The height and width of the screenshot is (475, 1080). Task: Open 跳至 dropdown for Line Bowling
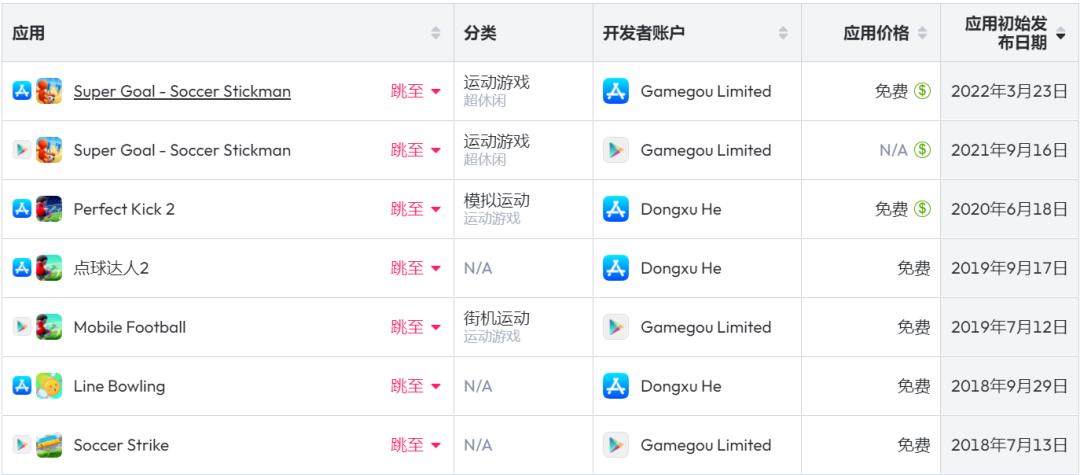click(x=415, y=386)
